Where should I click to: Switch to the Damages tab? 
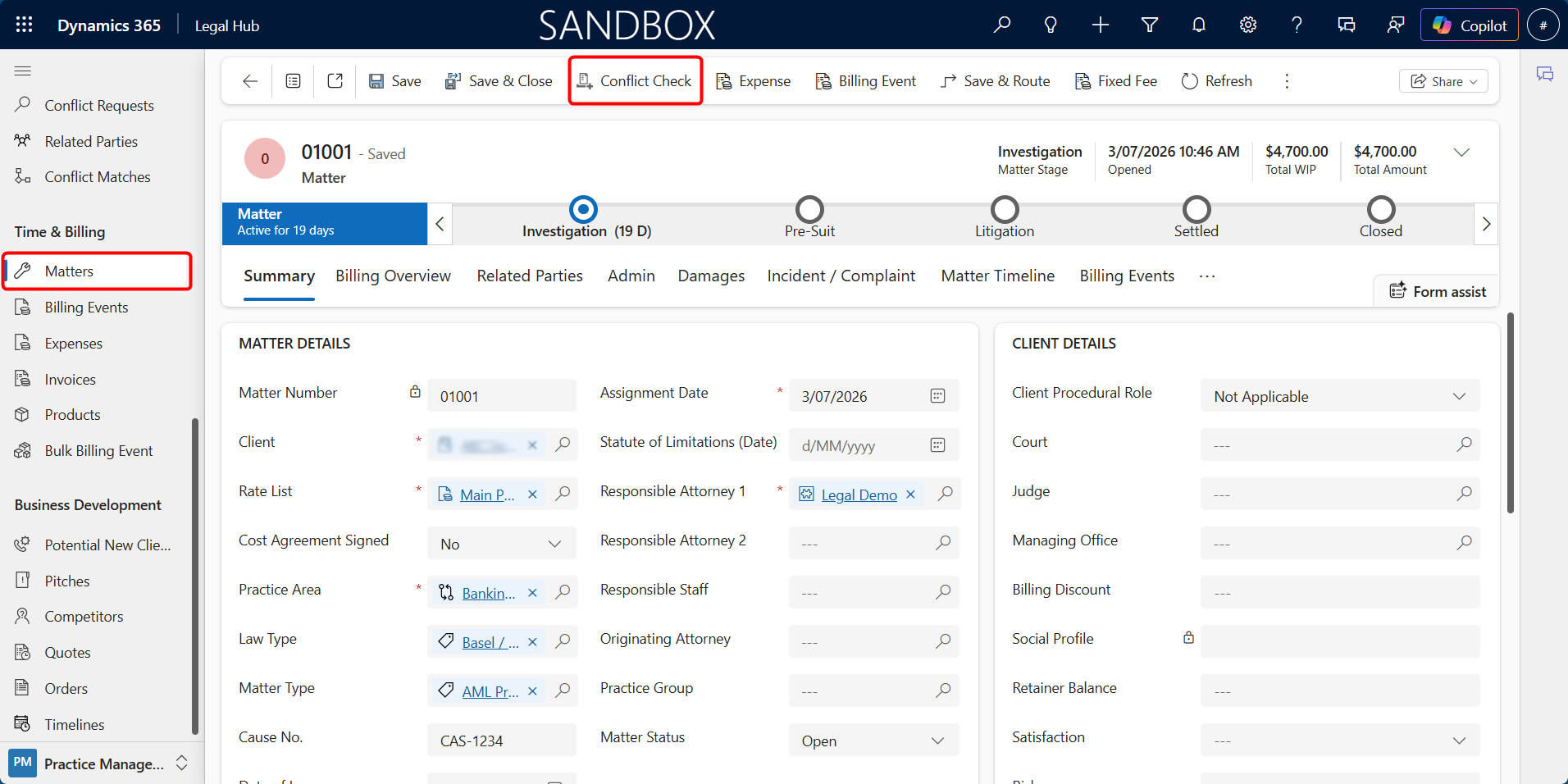tap(711, 276)
